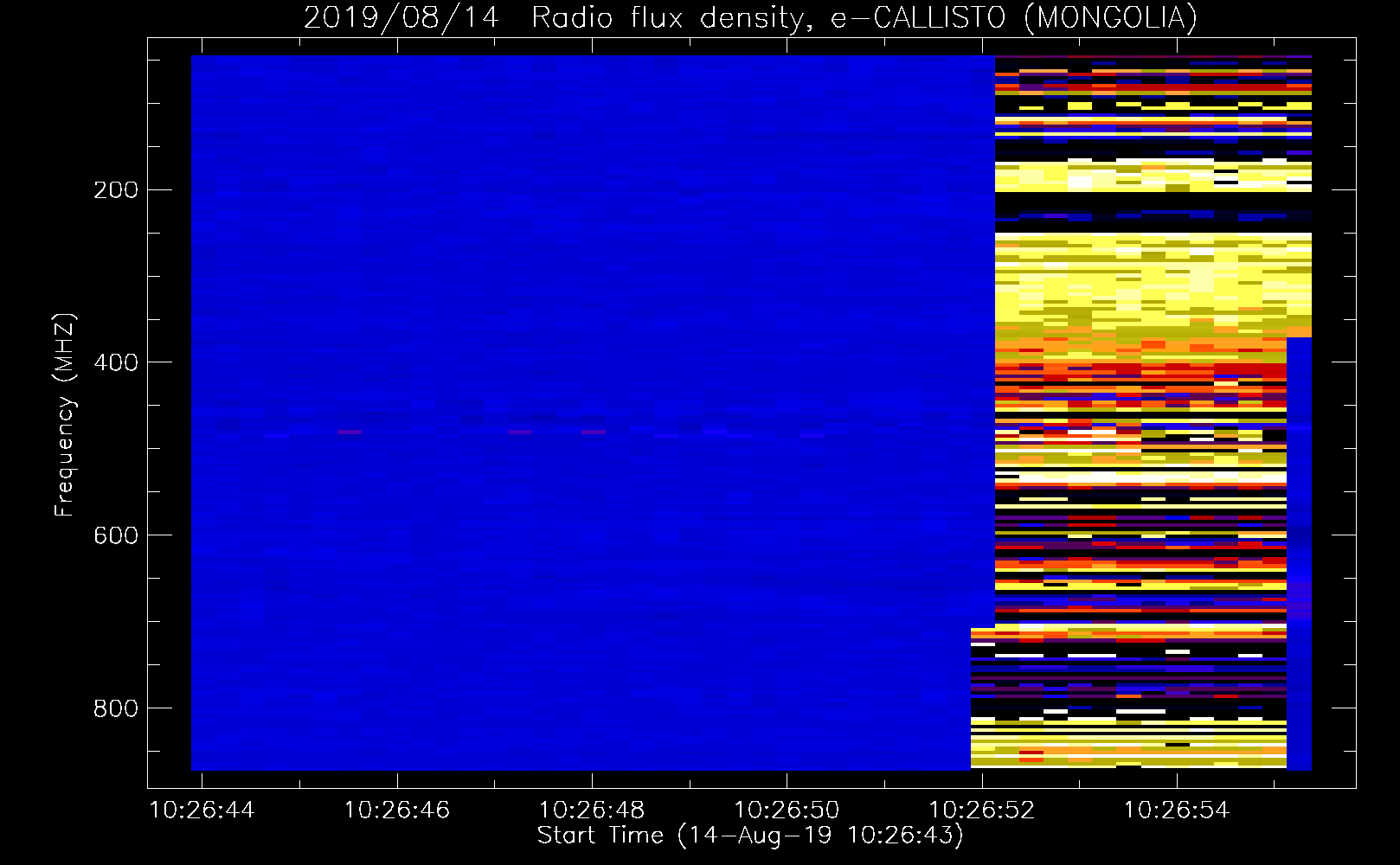Viewport: 1400px width, 865px height.
Task: Click the 200 frequency tick label
Action: coord(116,189)
